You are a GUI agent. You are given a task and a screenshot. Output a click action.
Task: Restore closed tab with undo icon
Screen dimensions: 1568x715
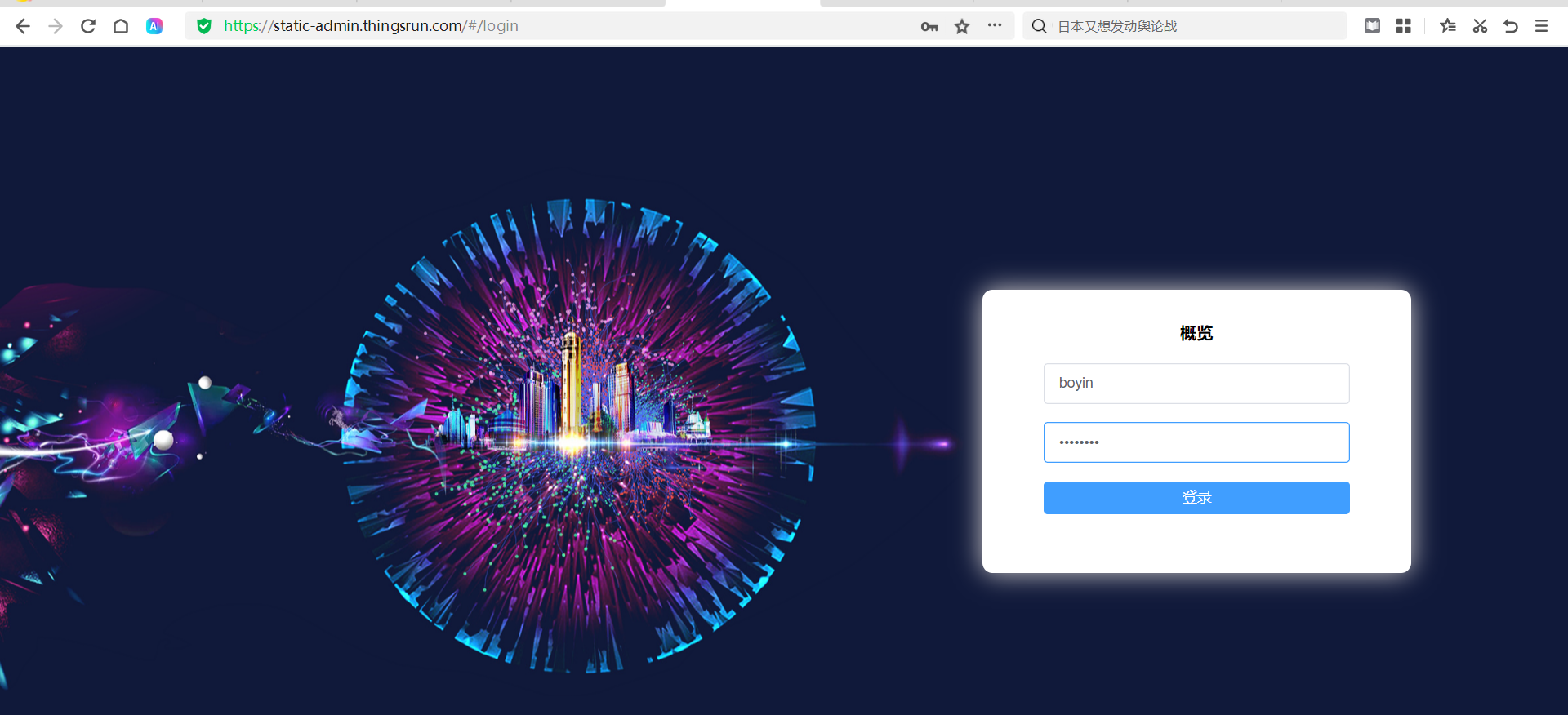tap(1511, 26)
